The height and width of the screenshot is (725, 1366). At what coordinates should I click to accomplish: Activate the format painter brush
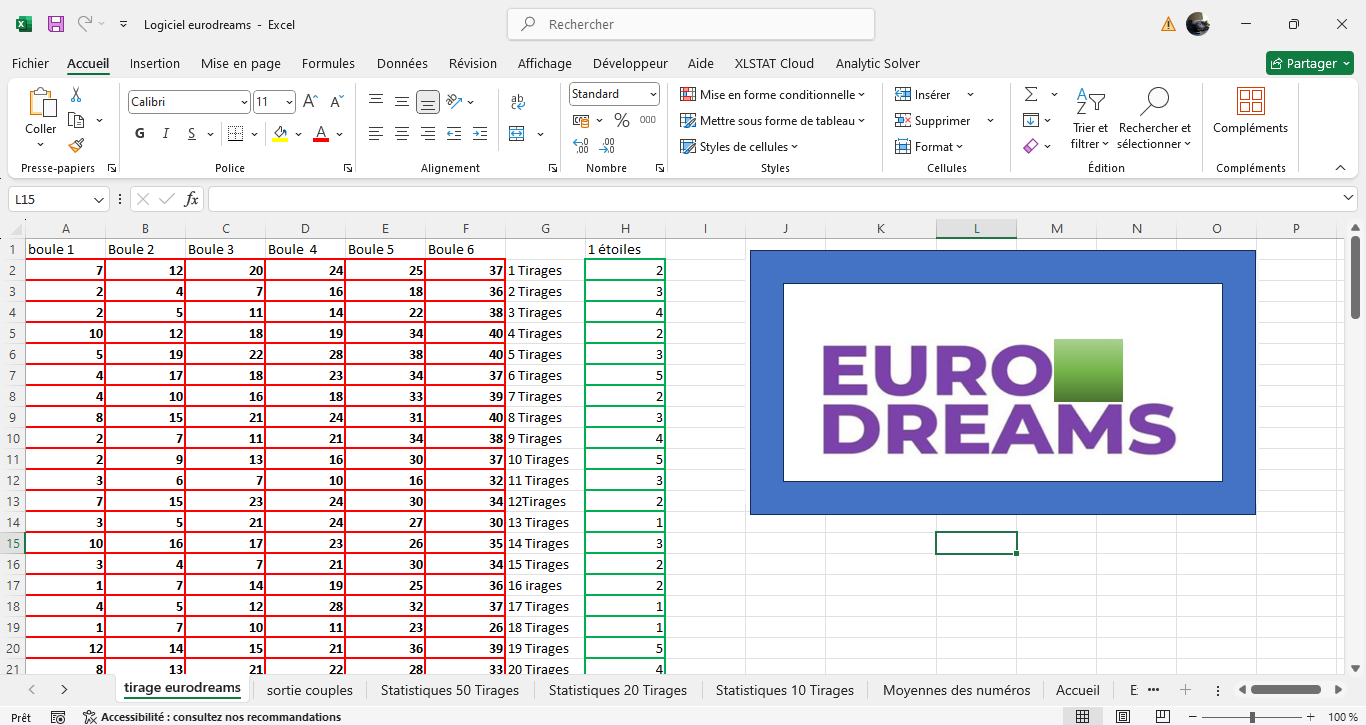click(76, 146)
